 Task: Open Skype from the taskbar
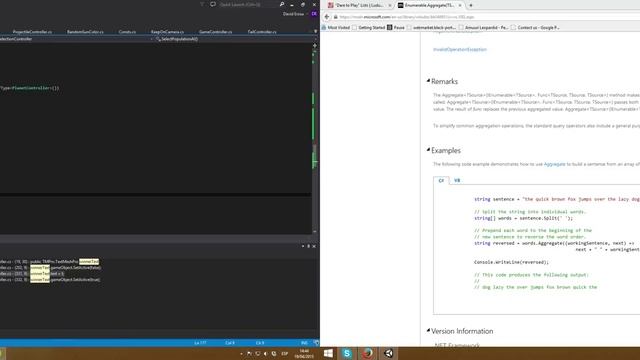tap(347, 353)
